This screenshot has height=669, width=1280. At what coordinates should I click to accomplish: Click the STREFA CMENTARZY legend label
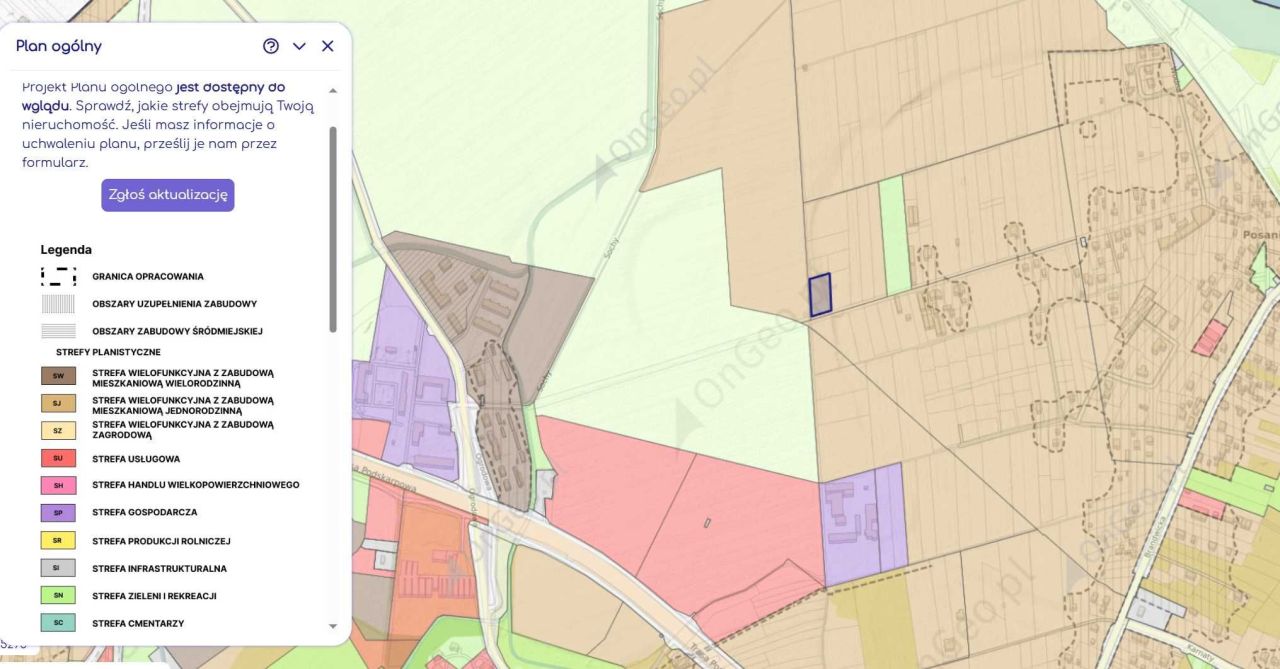click(138, 623)
